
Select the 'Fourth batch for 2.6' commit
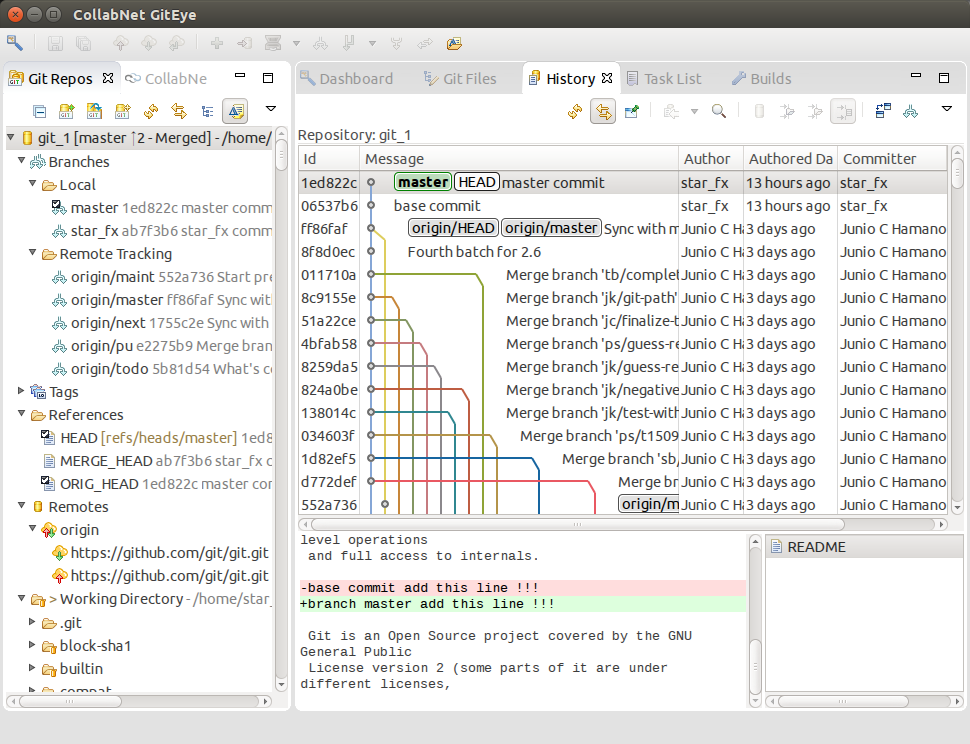(x=622, y=252)
